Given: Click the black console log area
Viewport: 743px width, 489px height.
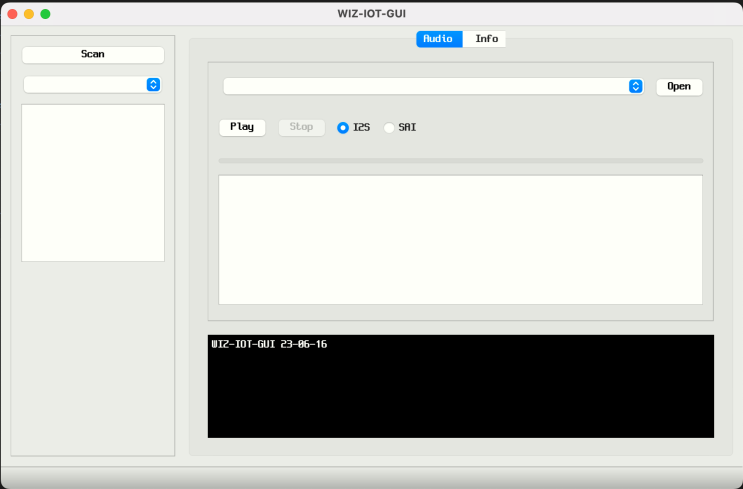Looking at the screenshot, I should [461, 386].
